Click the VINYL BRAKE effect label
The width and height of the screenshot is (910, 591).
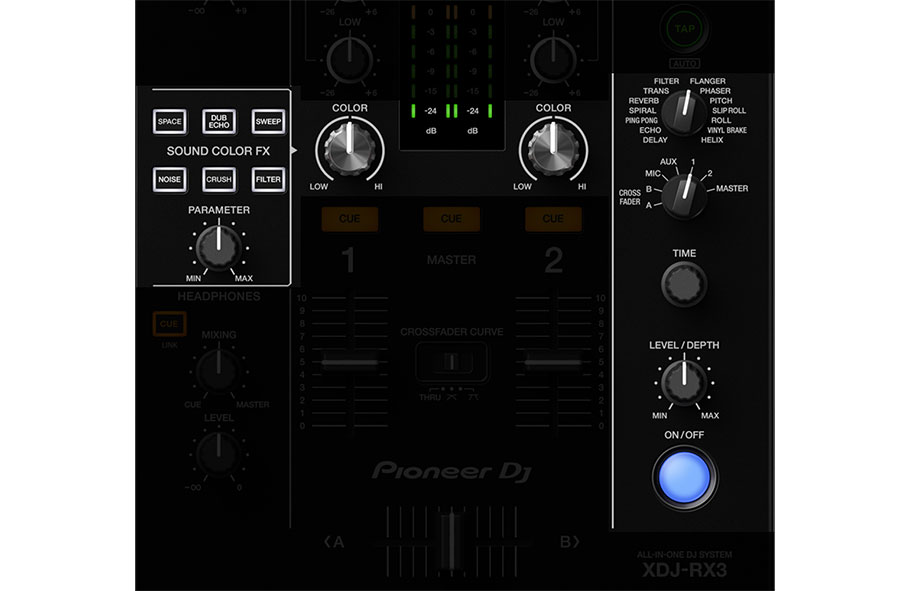[727, 130]
